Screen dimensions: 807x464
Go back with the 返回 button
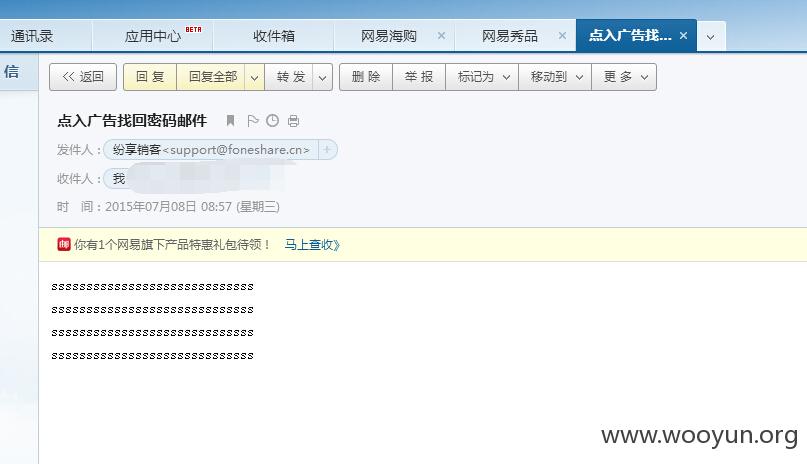coord(83,77)
